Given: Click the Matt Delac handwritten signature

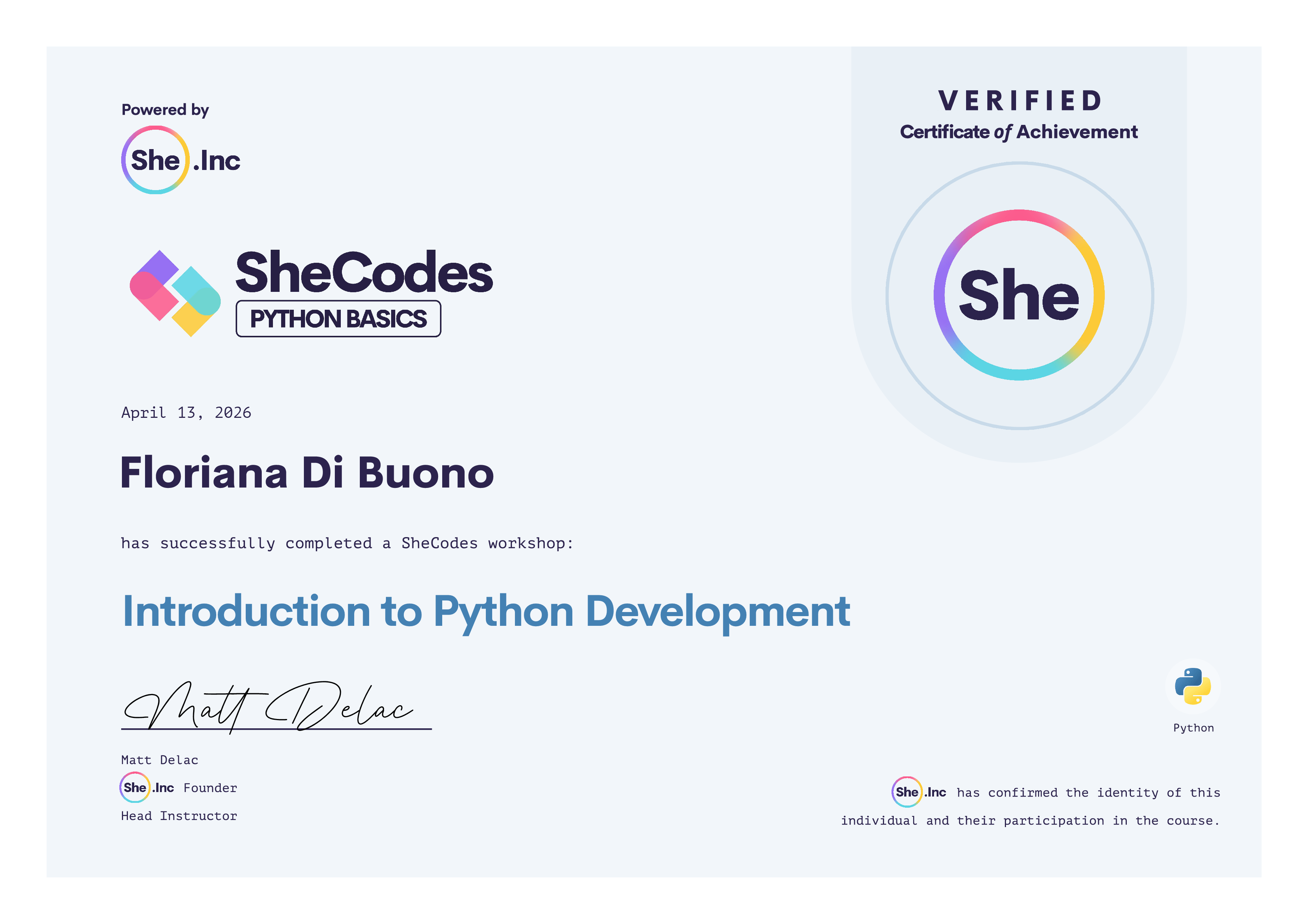Looking at the screenshot, I should coord(268,707).
